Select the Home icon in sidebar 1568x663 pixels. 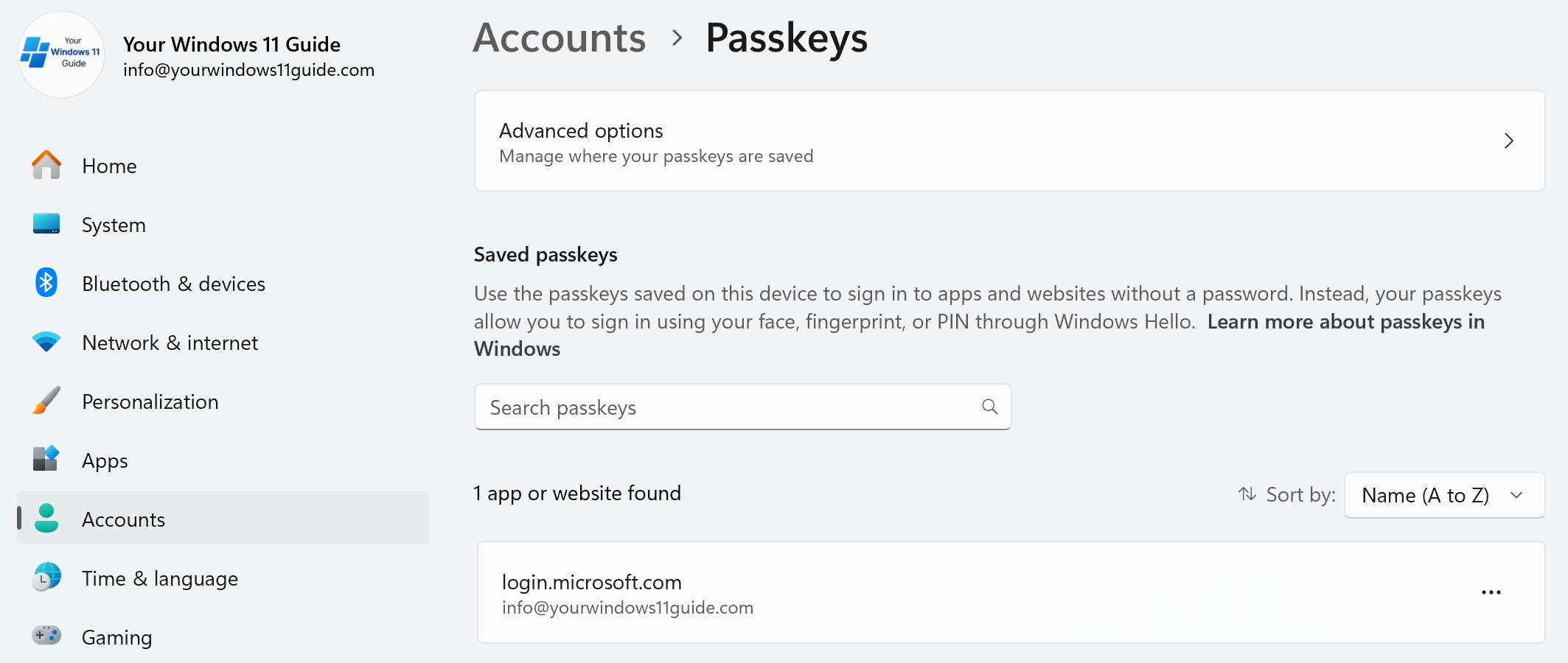(x=47, y=165)
